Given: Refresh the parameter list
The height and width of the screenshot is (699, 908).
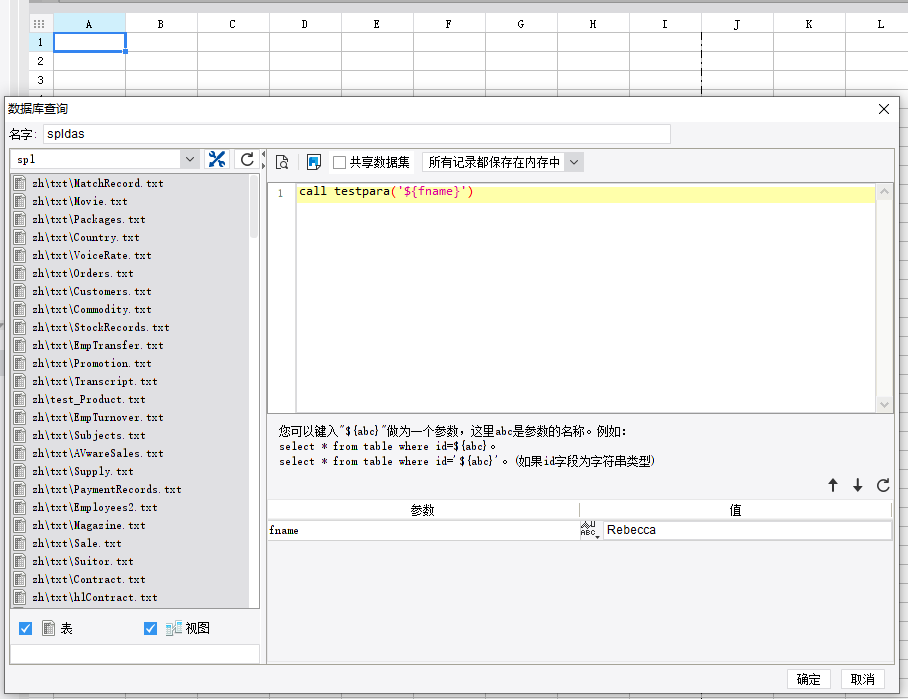Looking at the screenshot, I should pyautogui.click(x=883, y=485).
